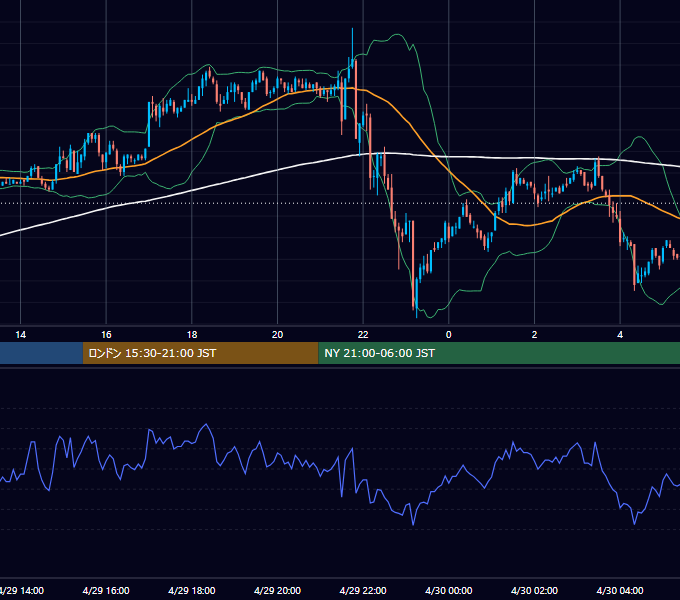Click the oscillator peak near 18:00

(x=206, y=425)
